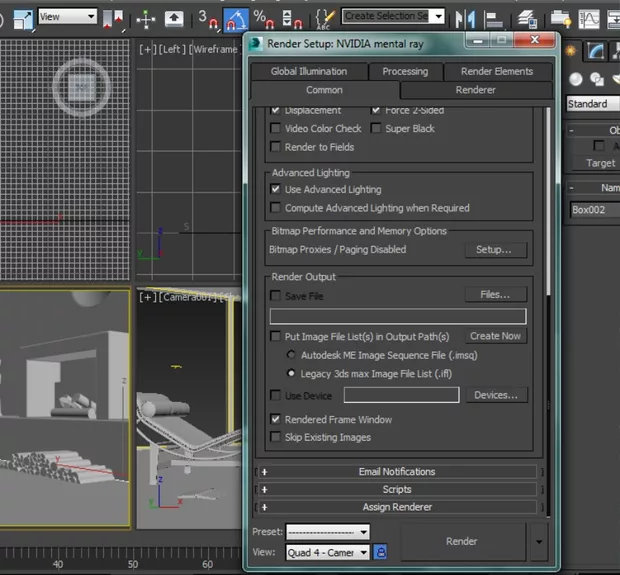Click the Target object type button

click(x=596, y=163)
